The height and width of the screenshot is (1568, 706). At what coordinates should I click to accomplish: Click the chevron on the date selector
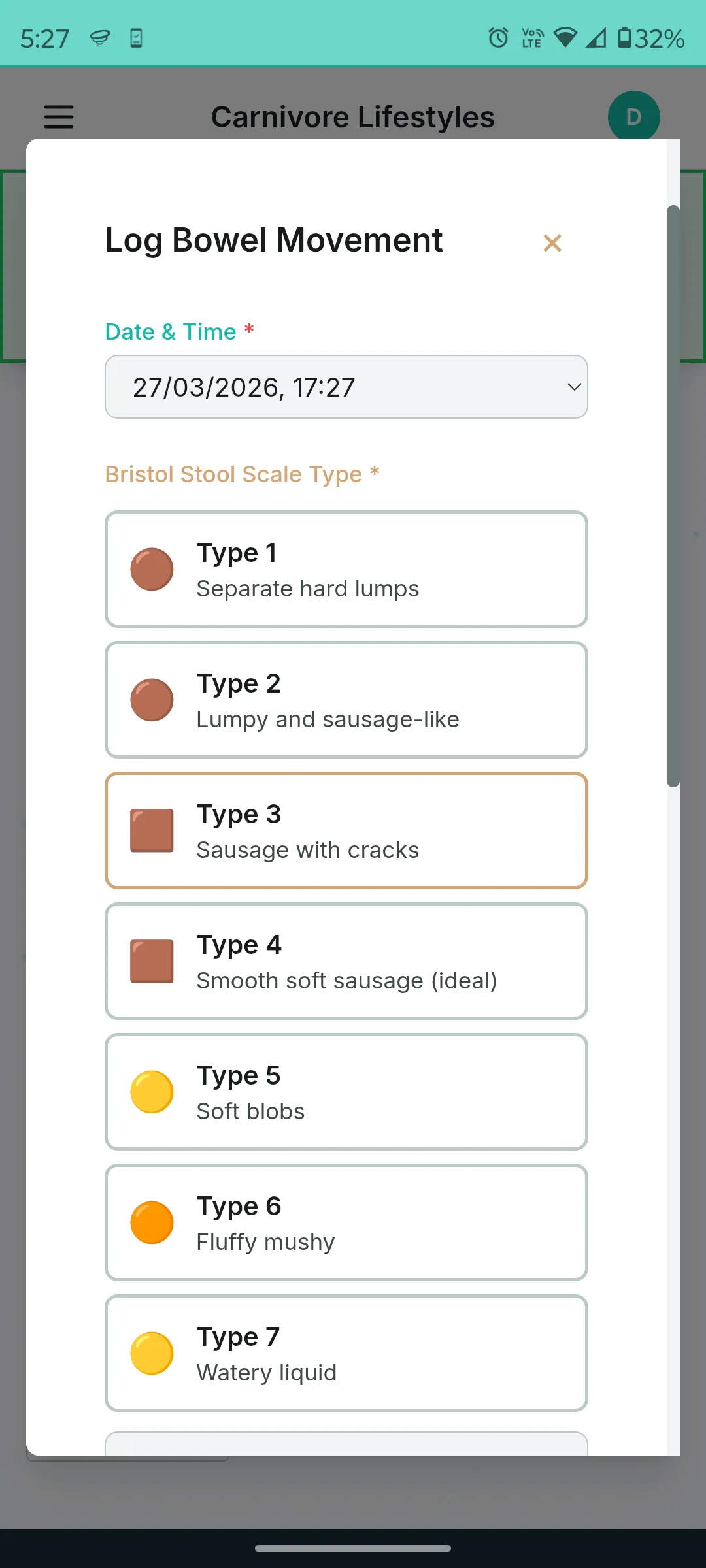point(573,387)
